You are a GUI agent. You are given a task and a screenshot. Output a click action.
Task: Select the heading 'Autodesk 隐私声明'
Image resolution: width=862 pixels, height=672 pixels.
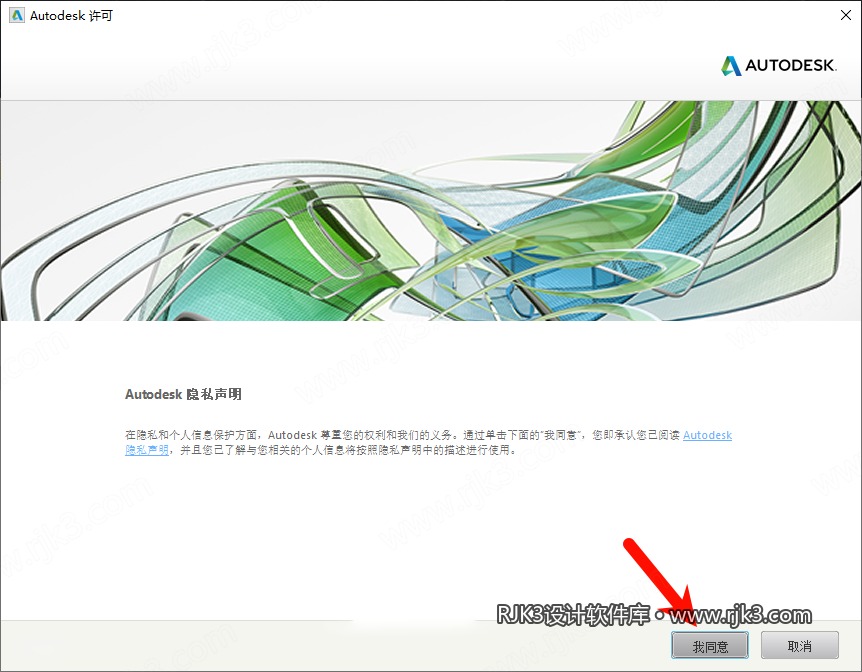[x=183, y=394]
